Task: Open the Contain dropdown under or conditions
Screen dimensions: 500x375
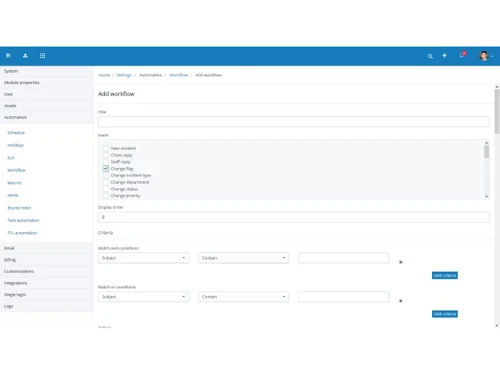Action: click(244, 297)
